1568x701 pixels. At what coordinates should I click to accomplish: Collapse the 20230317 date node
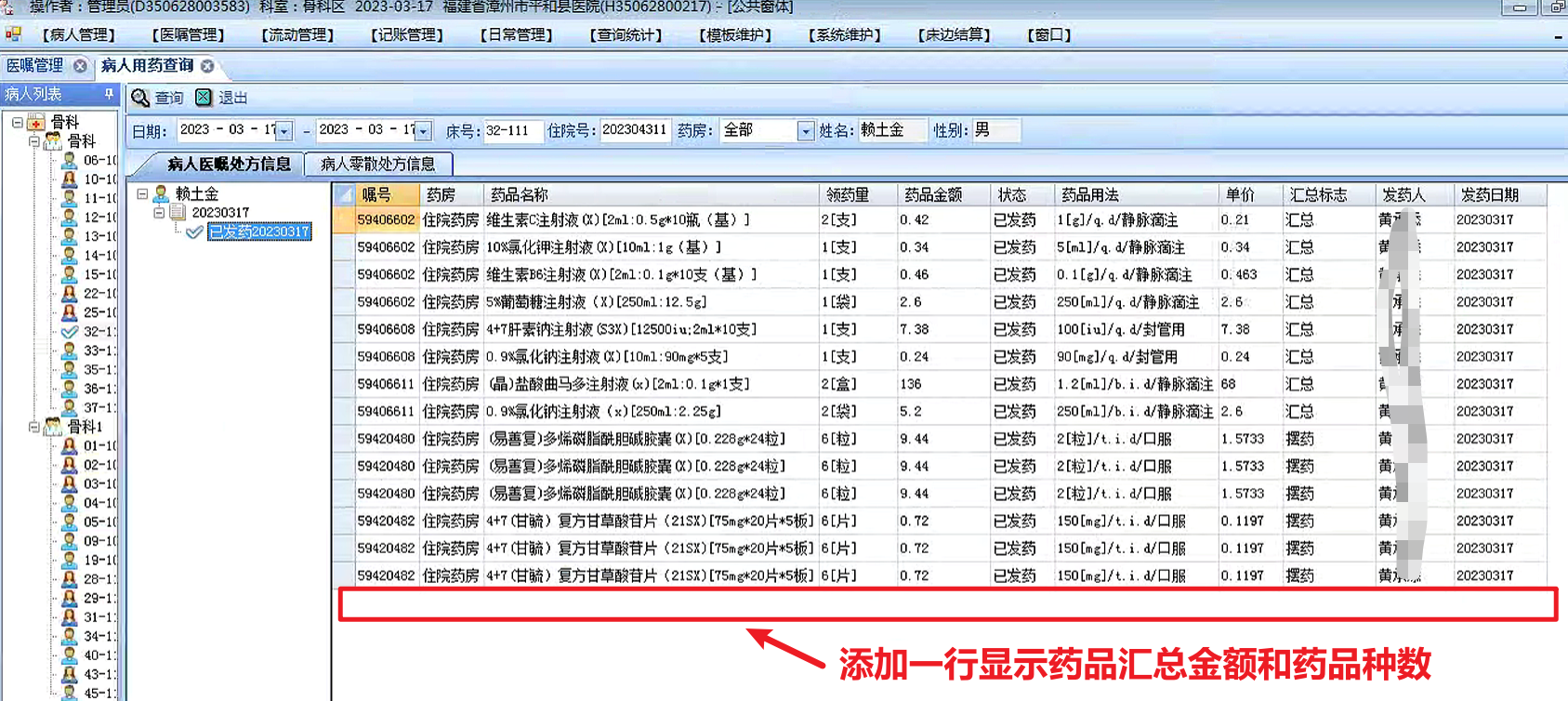point(159,213)
